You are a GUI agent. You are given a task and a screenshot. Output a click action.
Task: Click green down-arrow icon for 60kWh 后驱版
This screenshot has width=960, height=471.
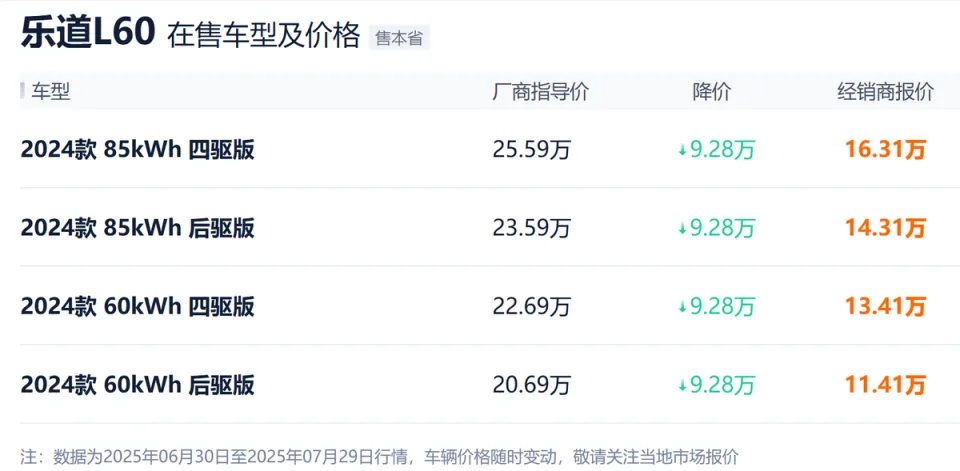(x=682, y=386)
